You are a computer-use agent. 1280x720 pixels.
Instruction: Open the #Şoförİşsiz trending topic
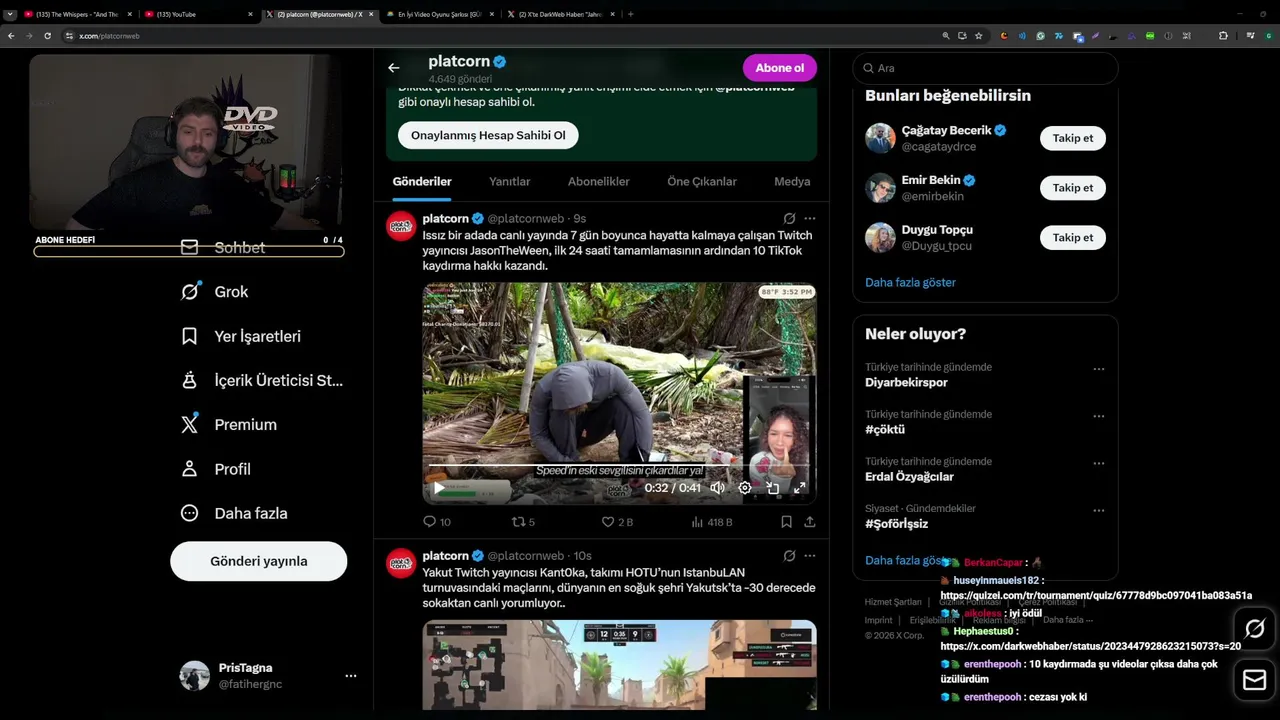896,524
